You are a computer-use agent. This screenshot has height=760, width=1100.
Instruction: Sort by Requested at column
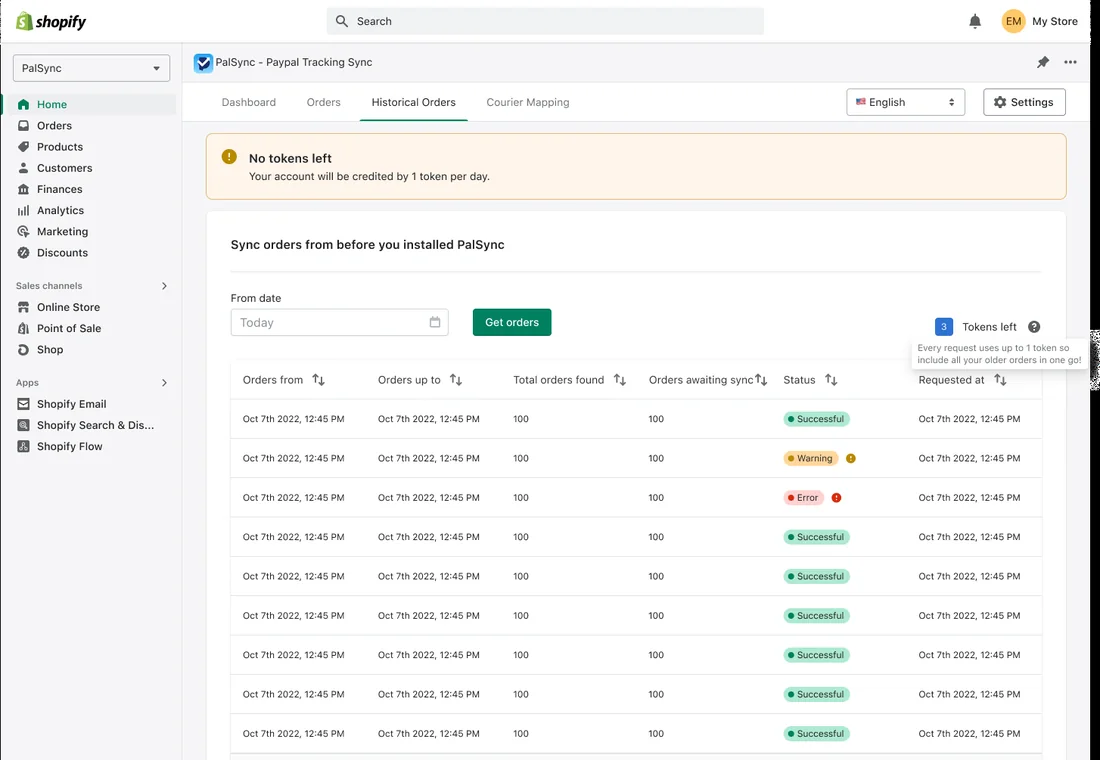(x=1000, y=380)
